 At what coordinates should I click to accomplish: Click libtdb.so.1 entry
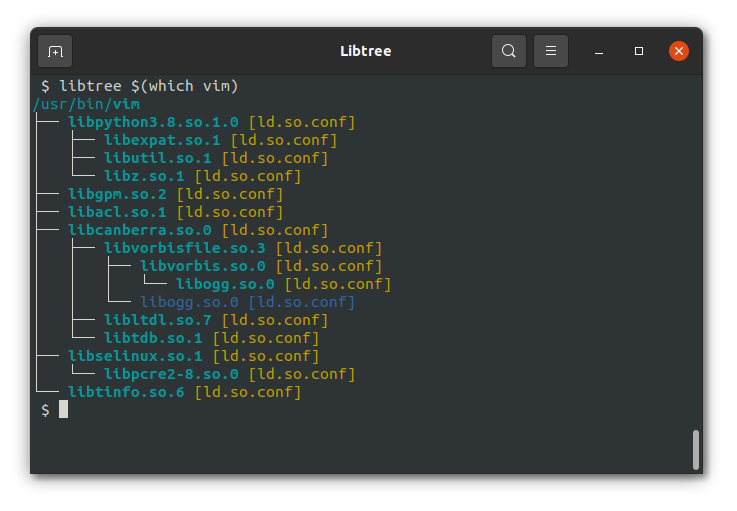153,338
